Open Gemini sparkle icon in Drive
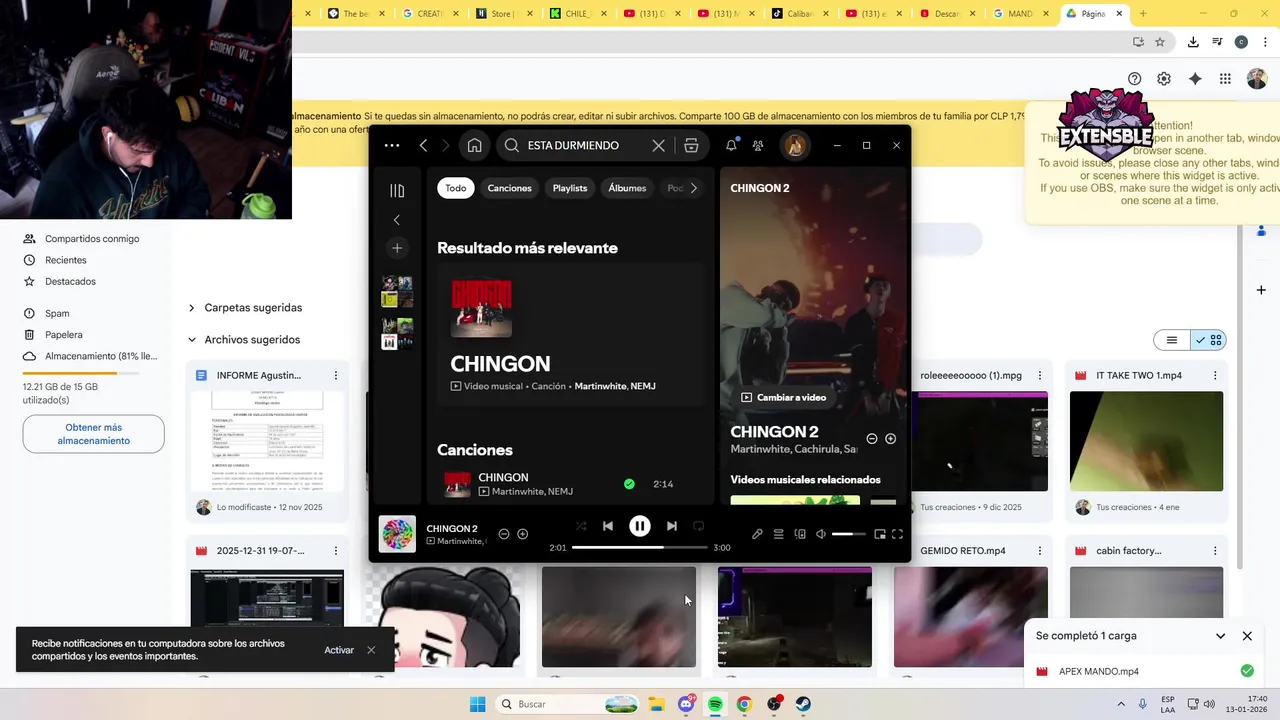 point(1195,79)
